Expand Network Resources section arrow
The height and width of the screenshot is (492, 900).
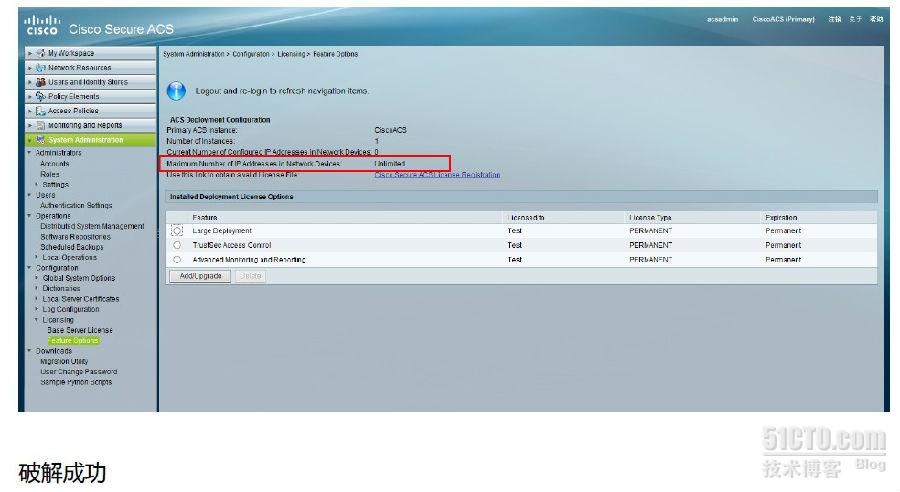pos(30,68)
